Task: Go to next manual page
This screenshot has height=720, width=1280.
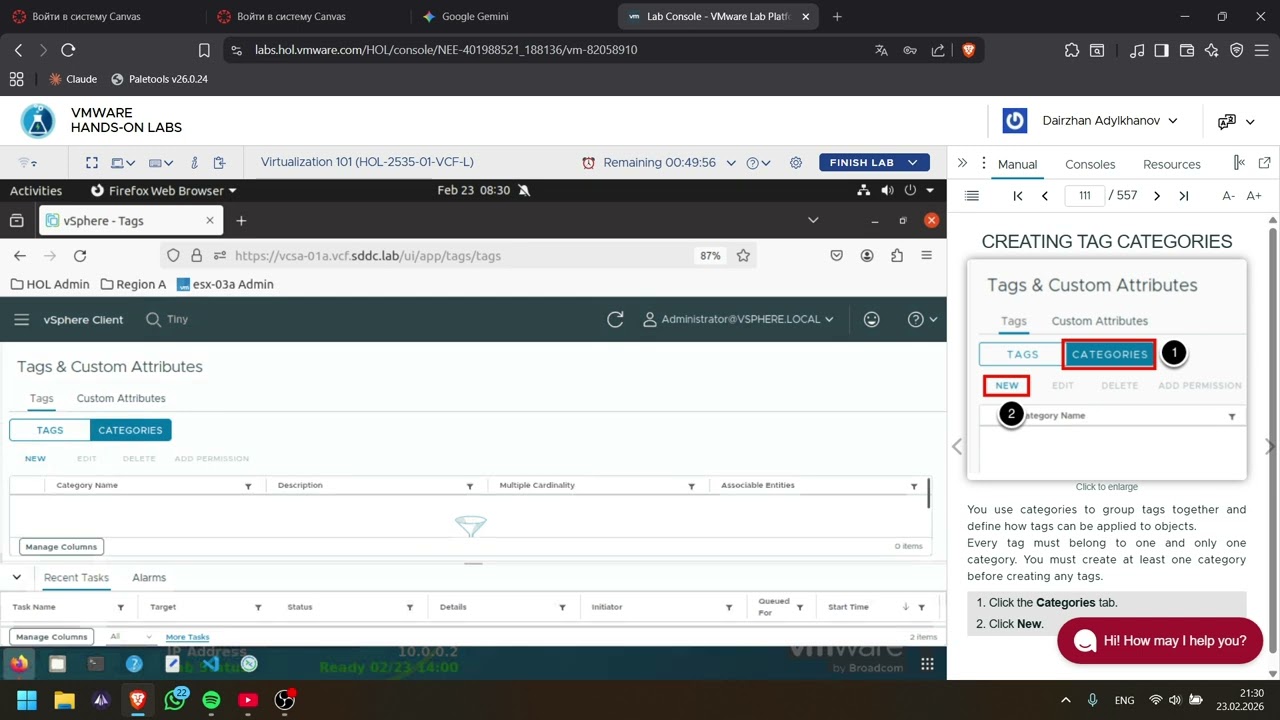Action: point(1157,196)
